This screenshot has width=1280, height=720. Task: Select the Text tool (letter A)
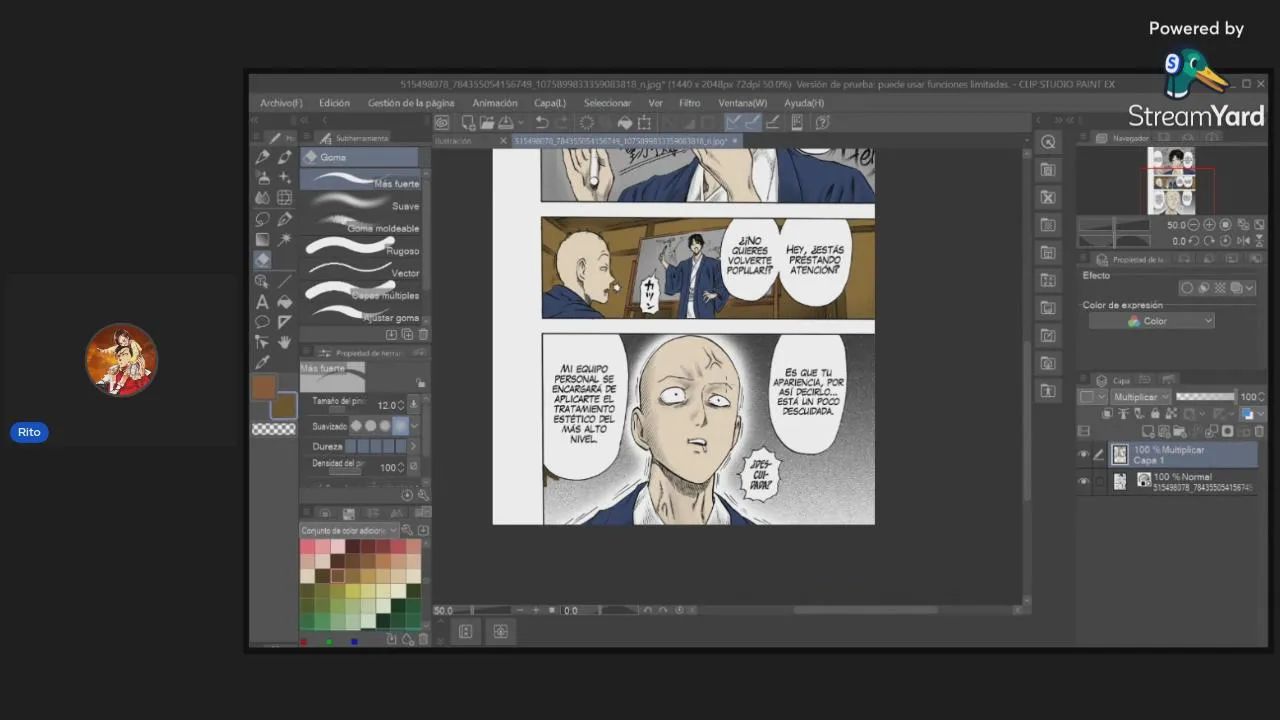(262, 301)
